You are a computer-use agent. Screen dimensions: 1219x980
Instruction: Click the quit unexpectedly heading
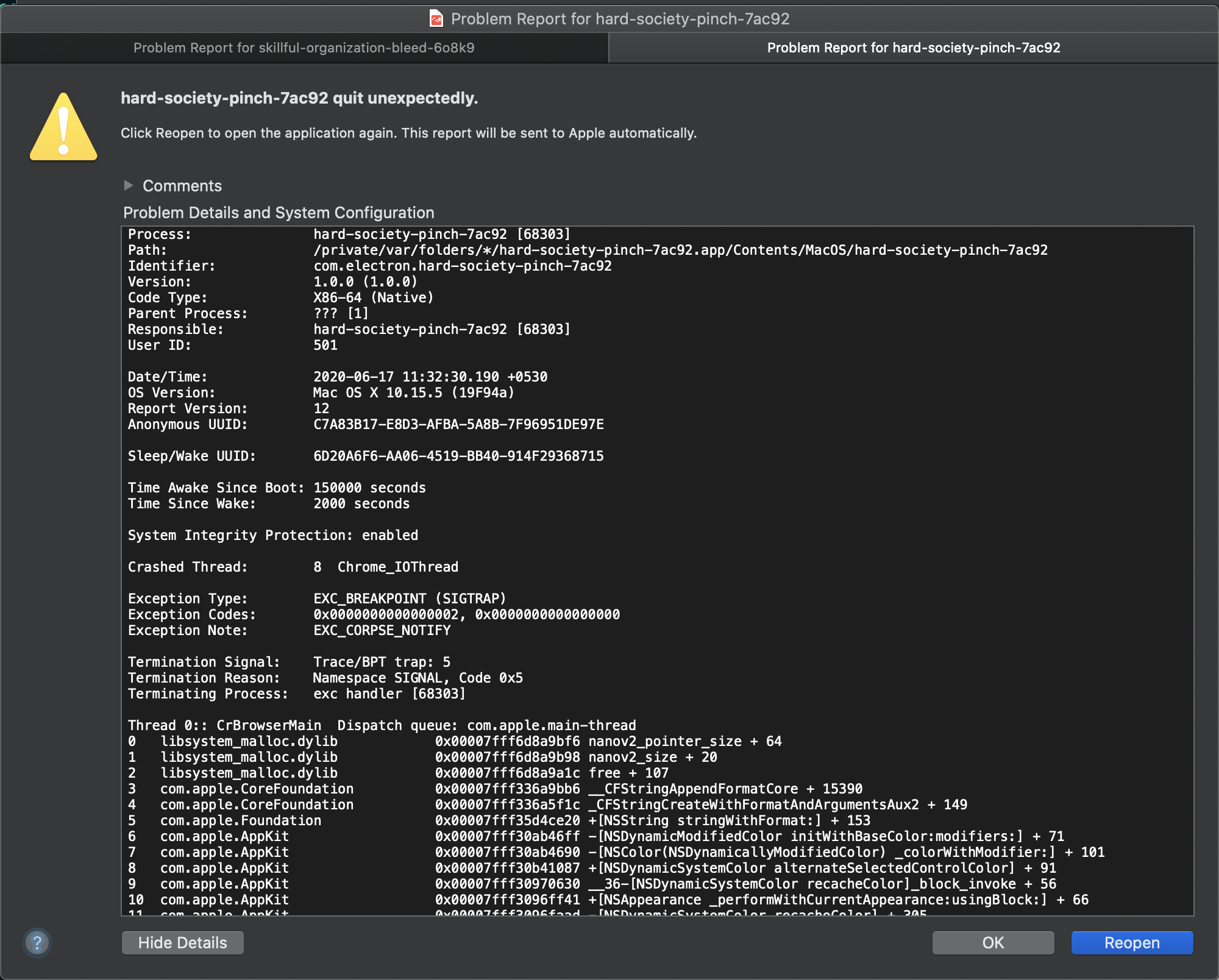(299, 98)
